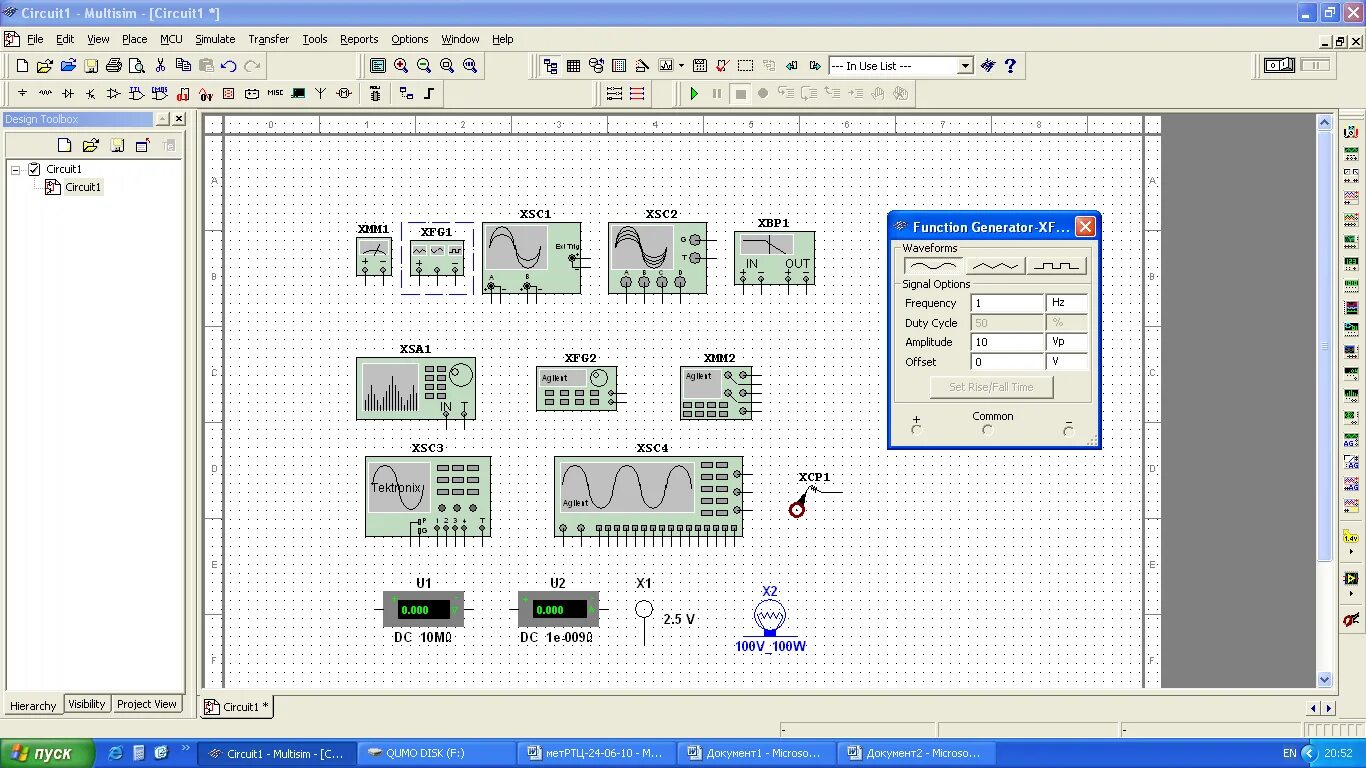Select the square waveform in Function Generator
Screen dimensions: 1366x768
tap(1057, 264)
